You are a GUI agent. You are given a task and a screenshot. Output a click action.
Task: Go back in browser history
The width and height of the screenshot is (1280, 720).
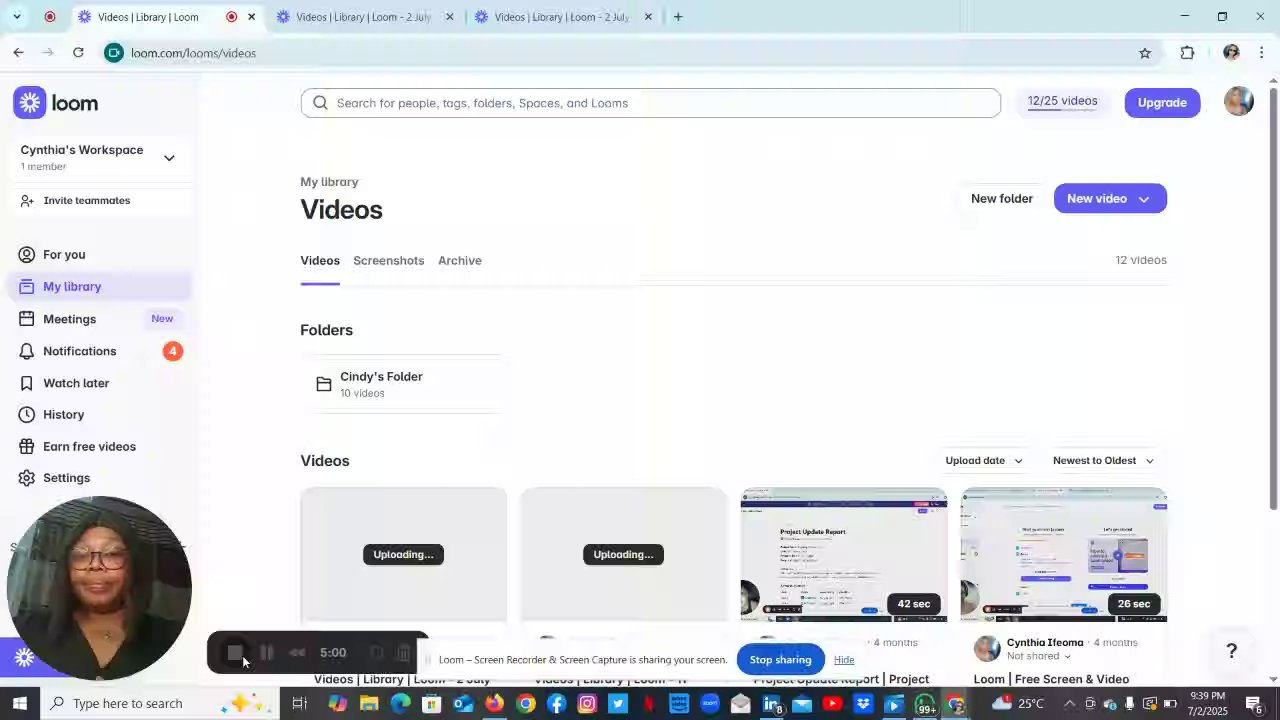click(18, 52)
